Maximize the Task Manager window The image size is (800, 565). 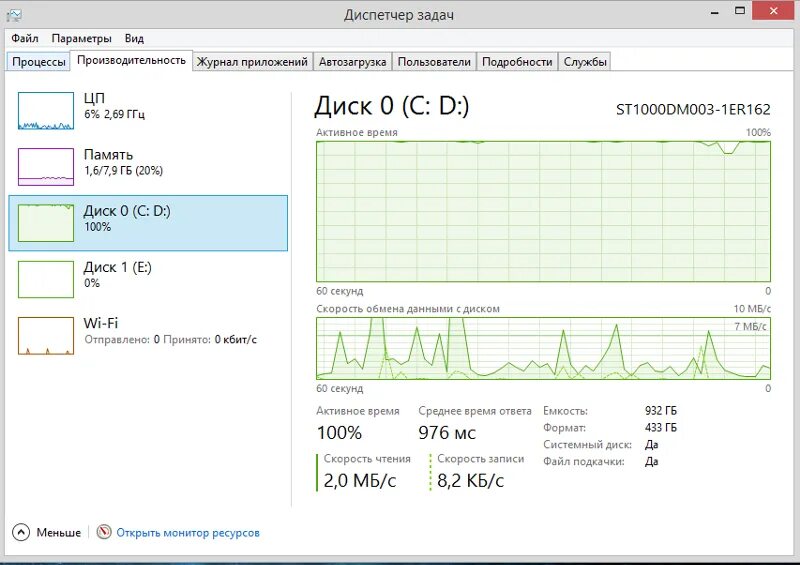[740, 11]
